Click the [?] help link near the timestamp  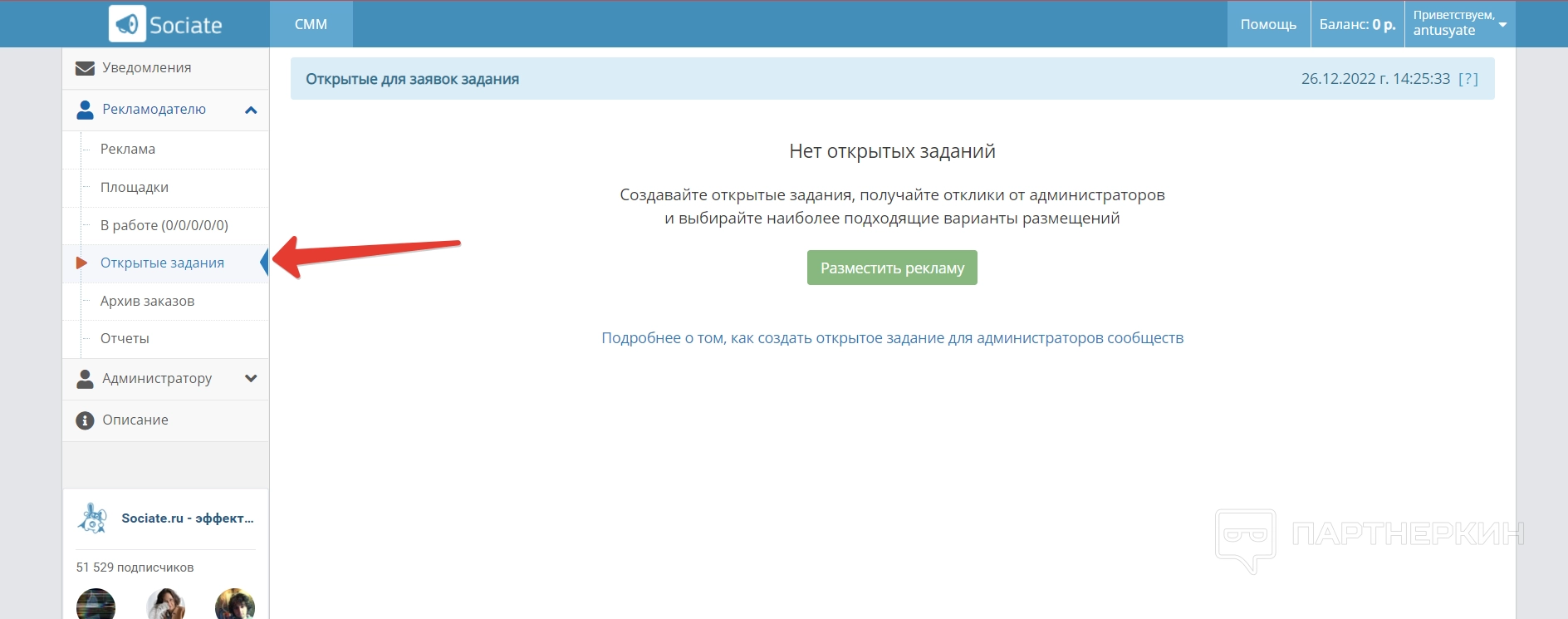(1468, 79)
